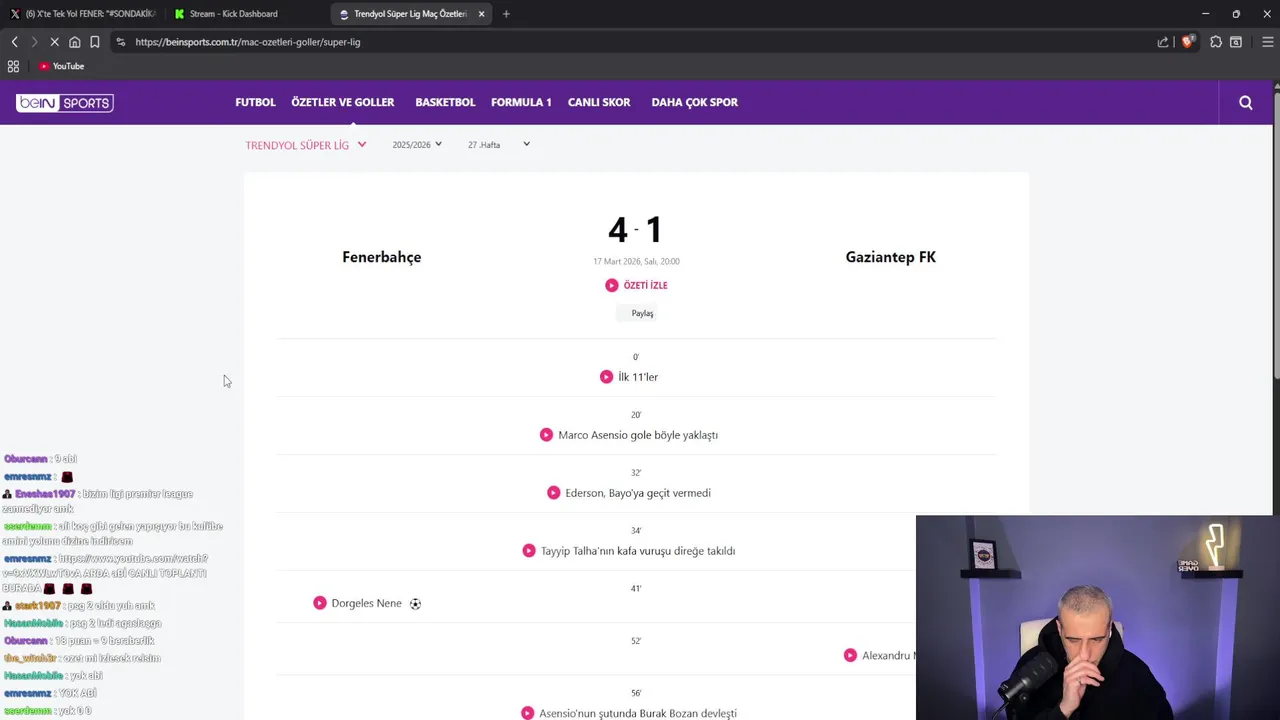Open Asensio'nun şutunda Burak Bozan devleşti link

pos(638,713)
